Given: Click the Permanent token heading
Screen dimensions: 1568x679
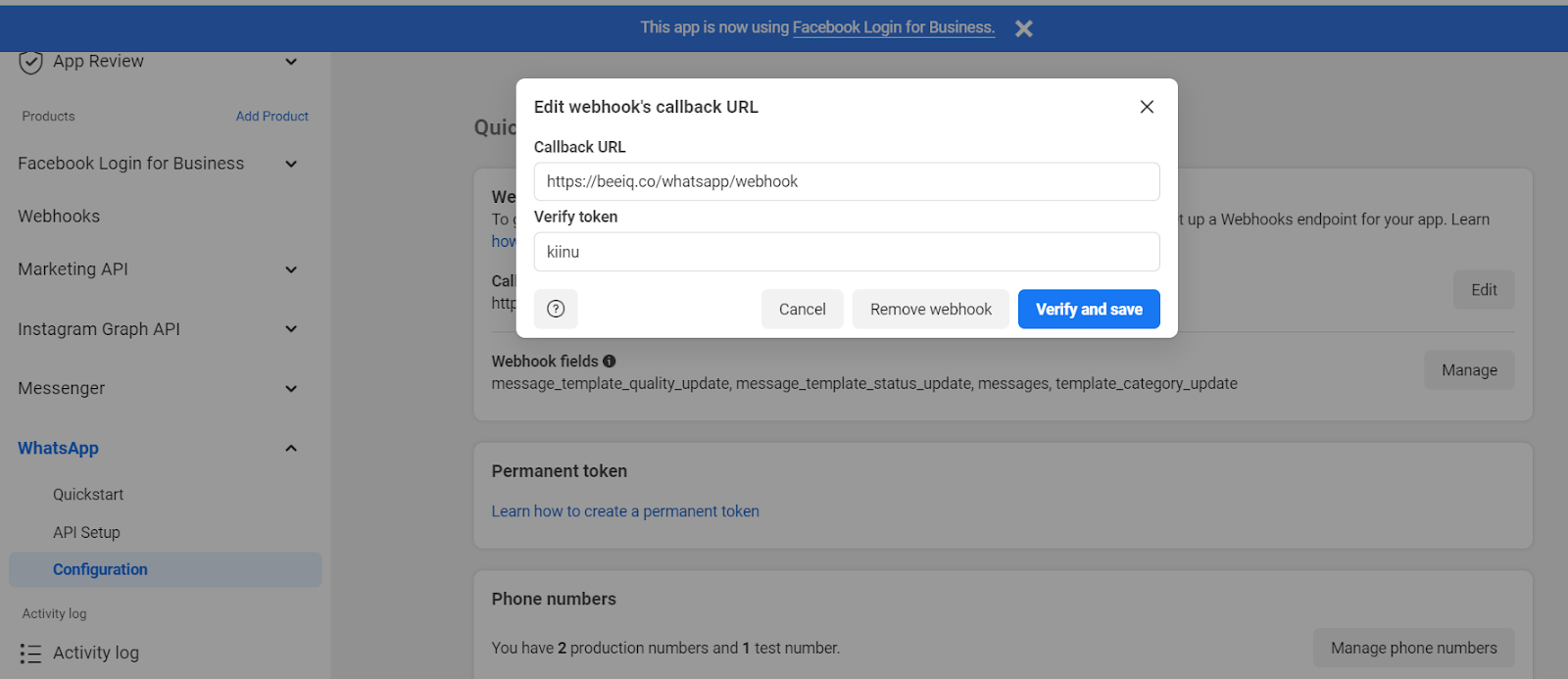Looking at the screenshot, I should [x=560, y=471].
